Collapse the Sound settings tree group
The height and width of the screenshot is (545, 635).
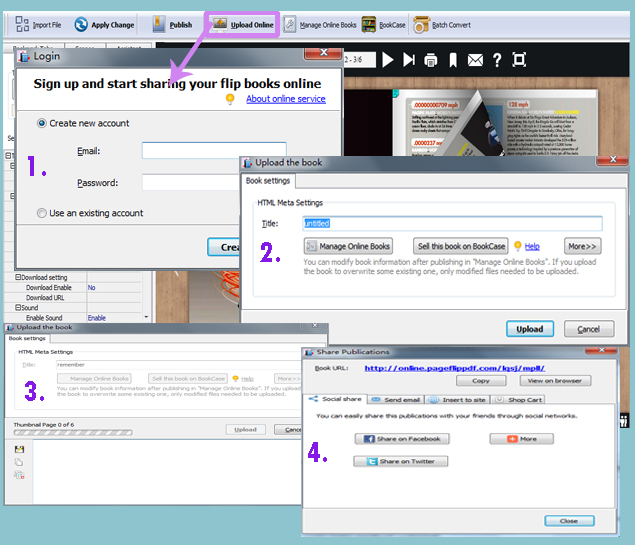pyautogui.click(x=18, y=308)
